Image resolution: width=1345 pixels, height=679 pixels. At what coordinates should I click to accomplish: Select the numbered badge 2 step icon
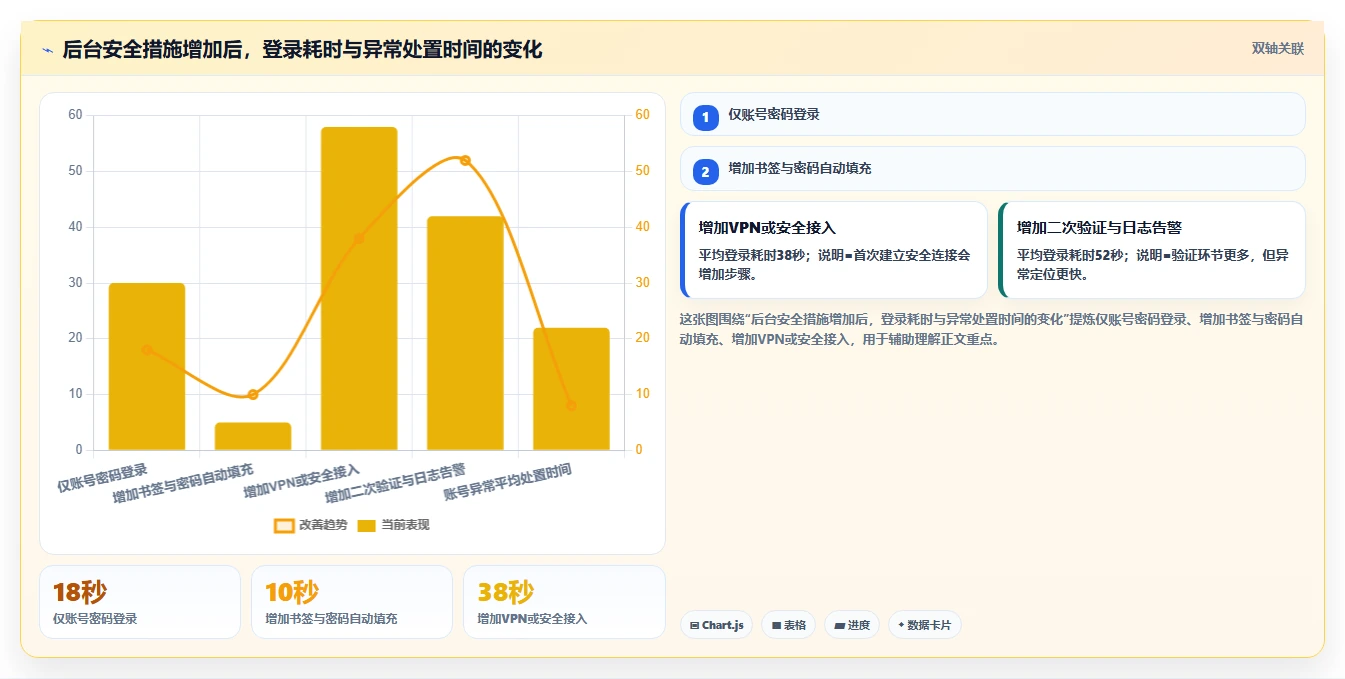(705, 172)
